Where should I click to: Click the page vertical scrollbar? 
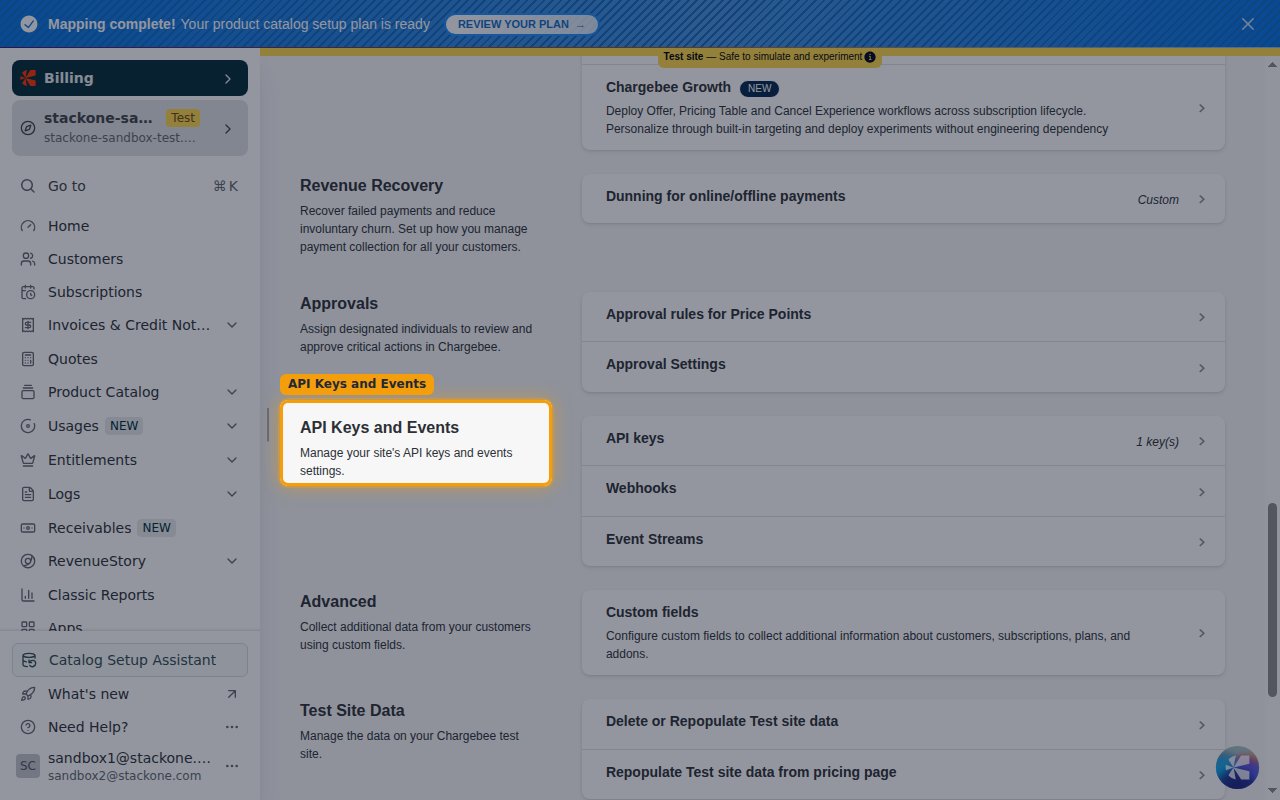point(1272,599)
